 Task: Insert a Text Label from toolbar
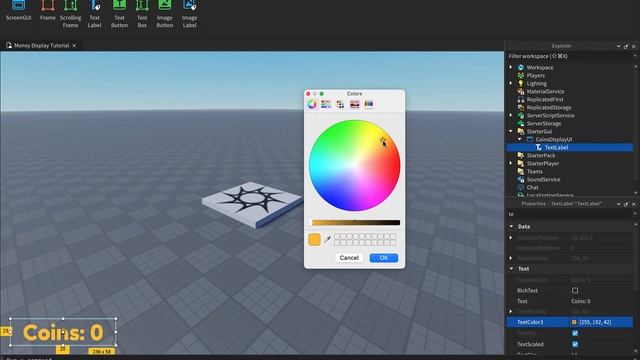(x=94, y=14)
